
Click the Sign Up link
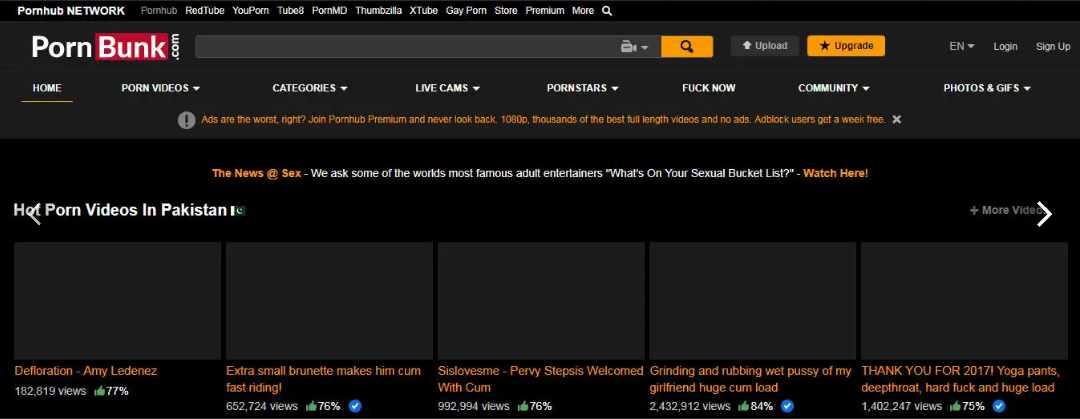pos(1052,46)
